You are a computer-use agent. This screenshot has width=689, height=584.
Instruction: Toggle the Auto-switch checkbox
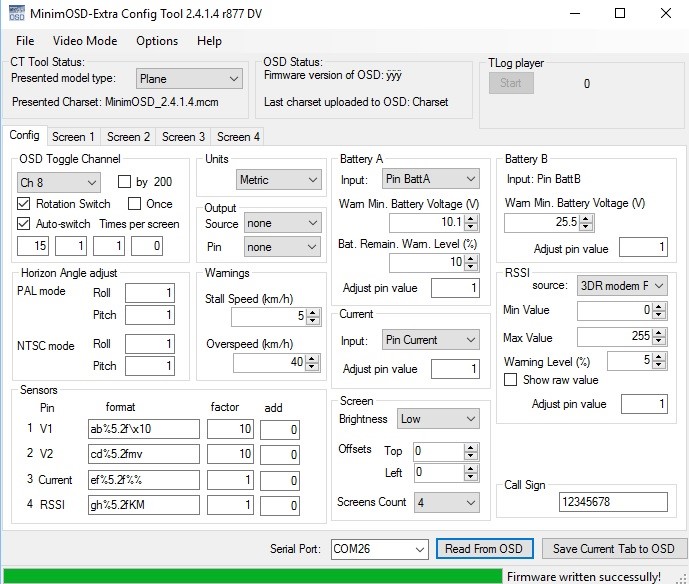pos(25,224)
